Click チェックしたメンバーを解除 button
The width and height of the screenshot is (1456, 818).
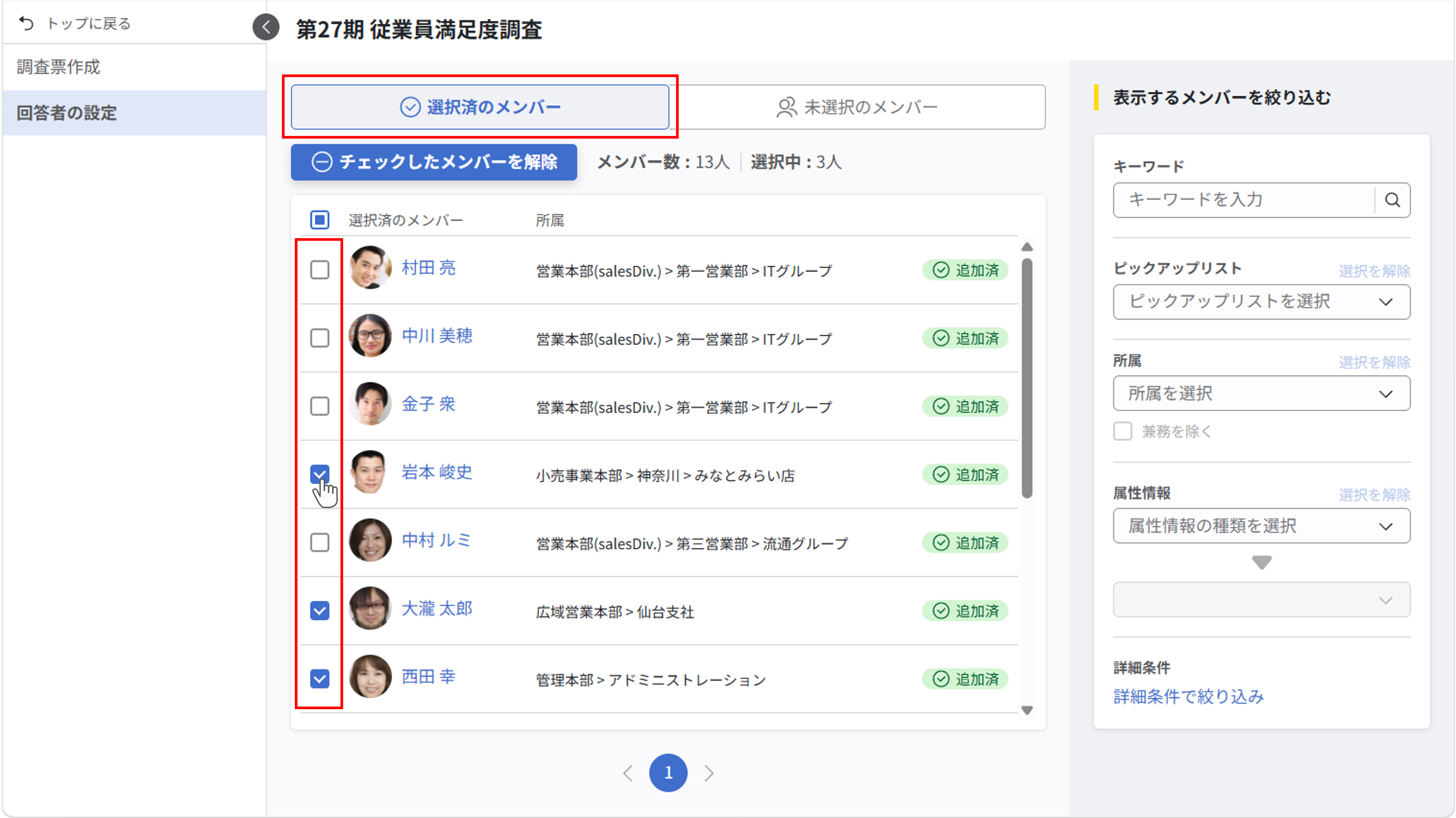(433, 162)
